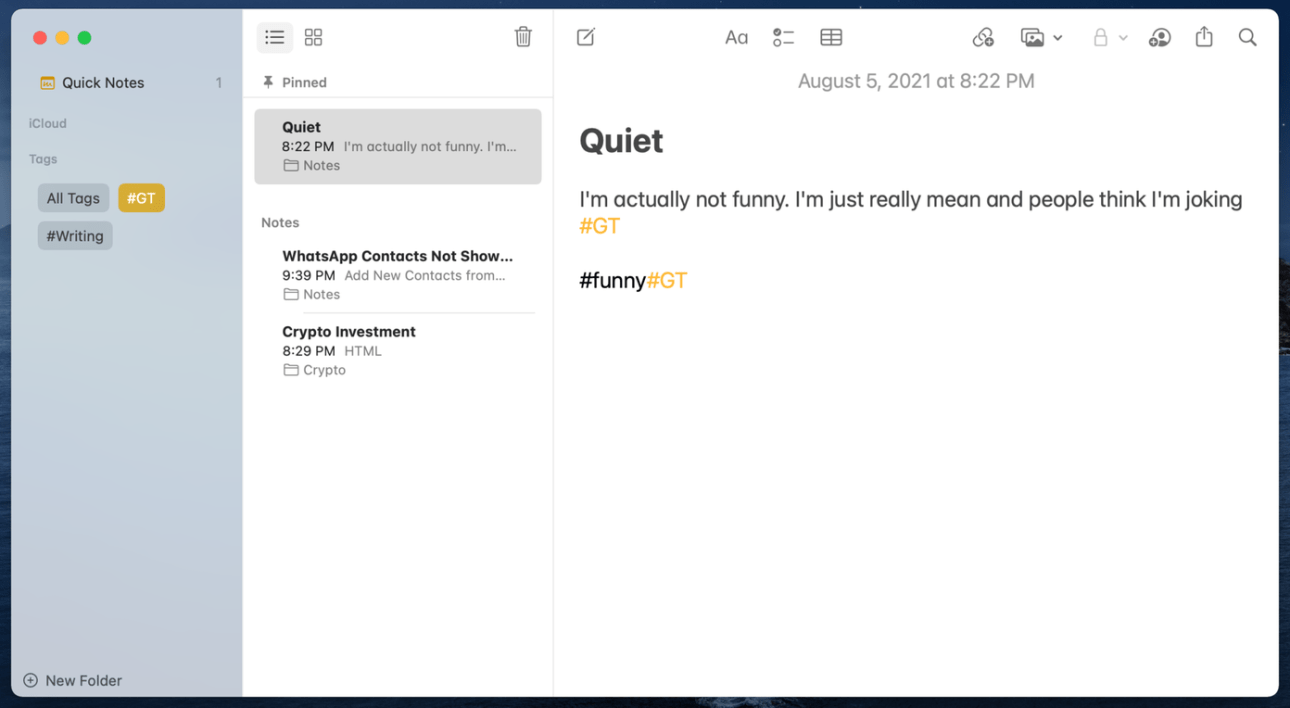Open the text format Aa menu
This screenshot has width=1290, height=708.
pos(736,38)
